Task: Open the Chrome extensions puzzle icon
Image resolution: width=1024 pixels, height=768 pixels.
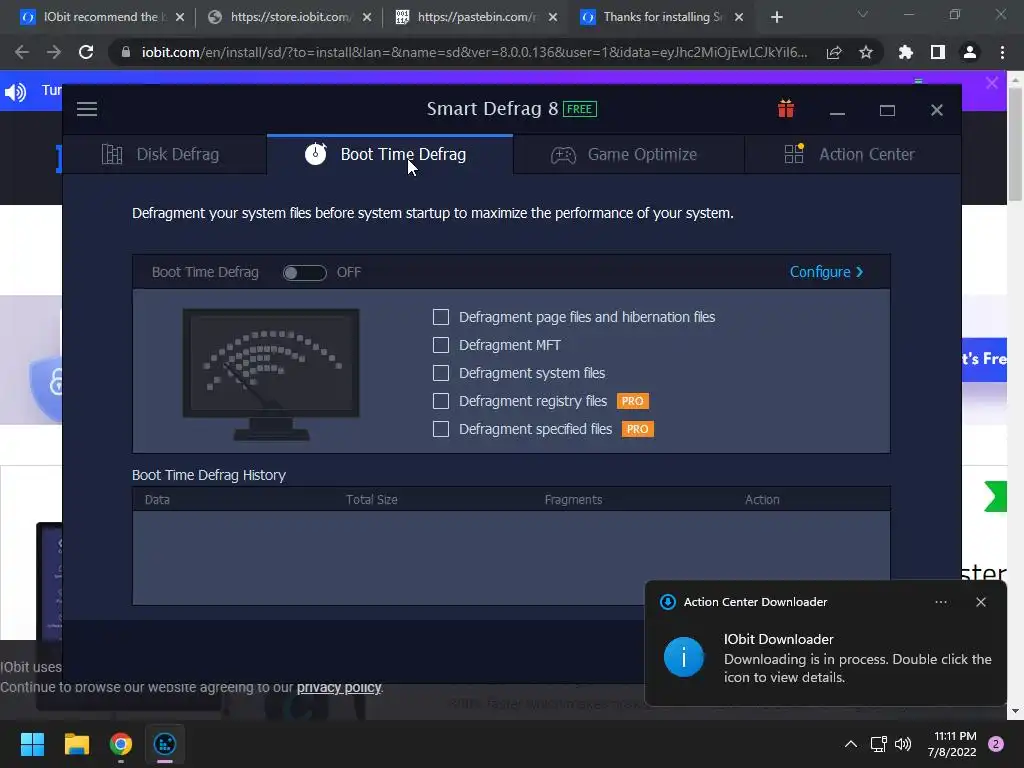Action: tap(906, 52)
